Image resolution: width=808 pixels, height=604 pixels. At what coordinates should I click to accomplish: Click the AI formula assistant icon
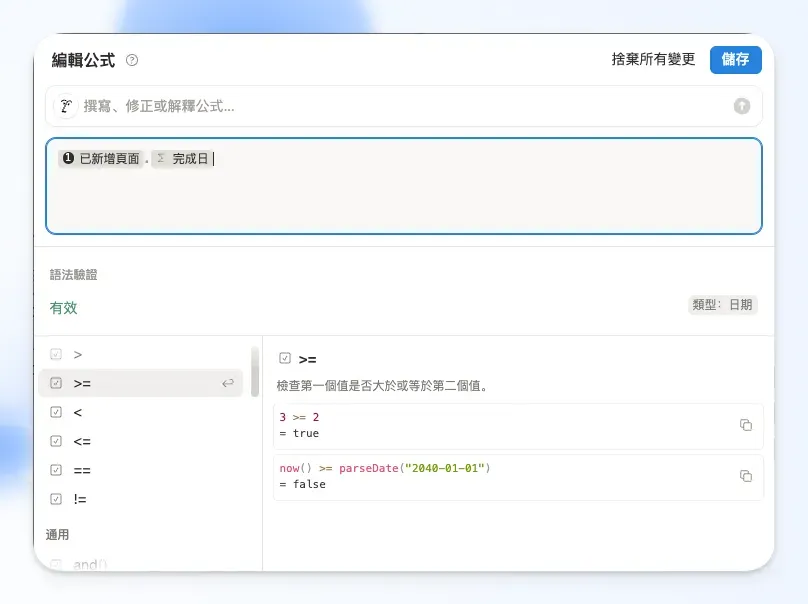[x=66, y=106]
